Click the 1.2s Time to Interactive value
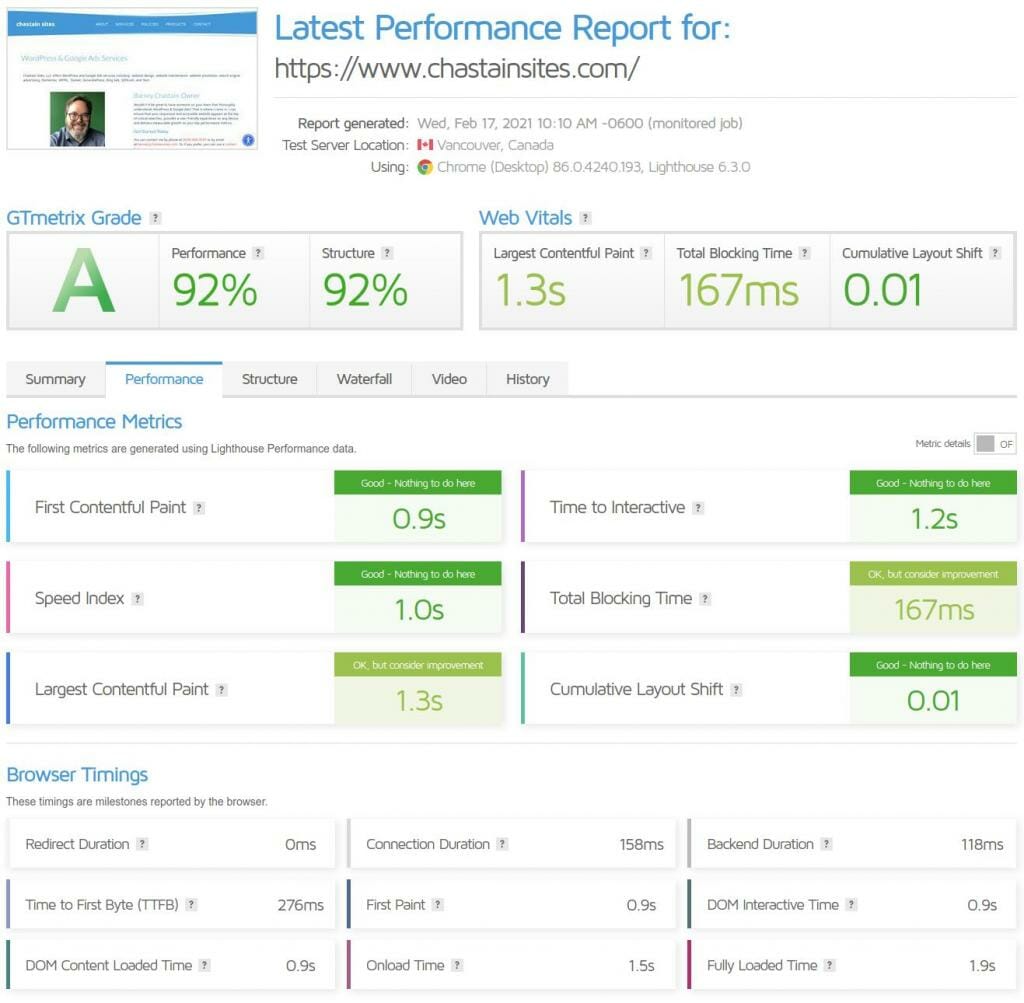1024x1003 pixels. click(934, 519)
